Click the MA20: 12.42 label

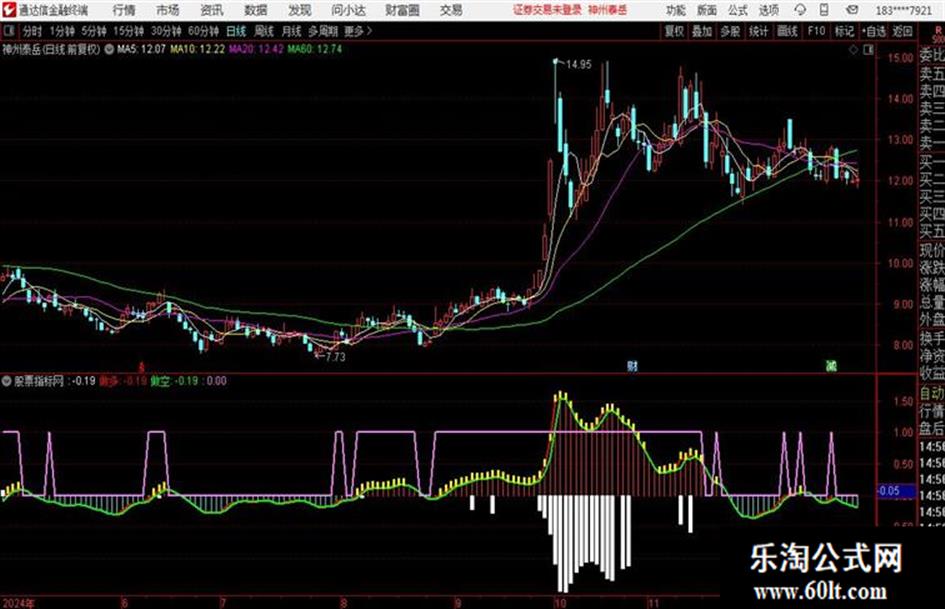tap(256, 49)
